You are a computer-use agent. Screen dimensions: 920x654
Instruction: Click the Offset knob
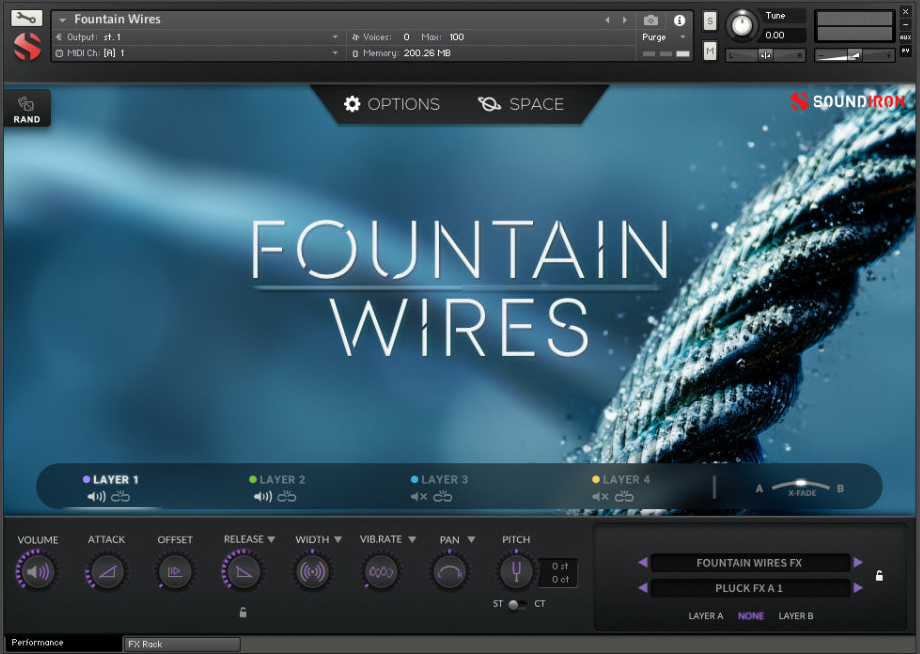(x=175, y=571)
